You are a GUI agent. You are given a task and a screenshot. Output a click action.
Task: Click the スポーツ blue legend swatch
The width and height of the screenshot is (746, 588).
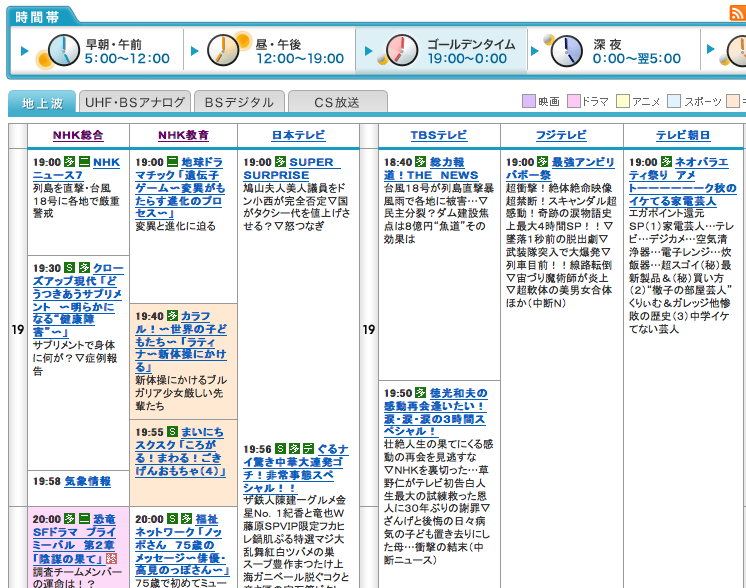pos(674,101)
